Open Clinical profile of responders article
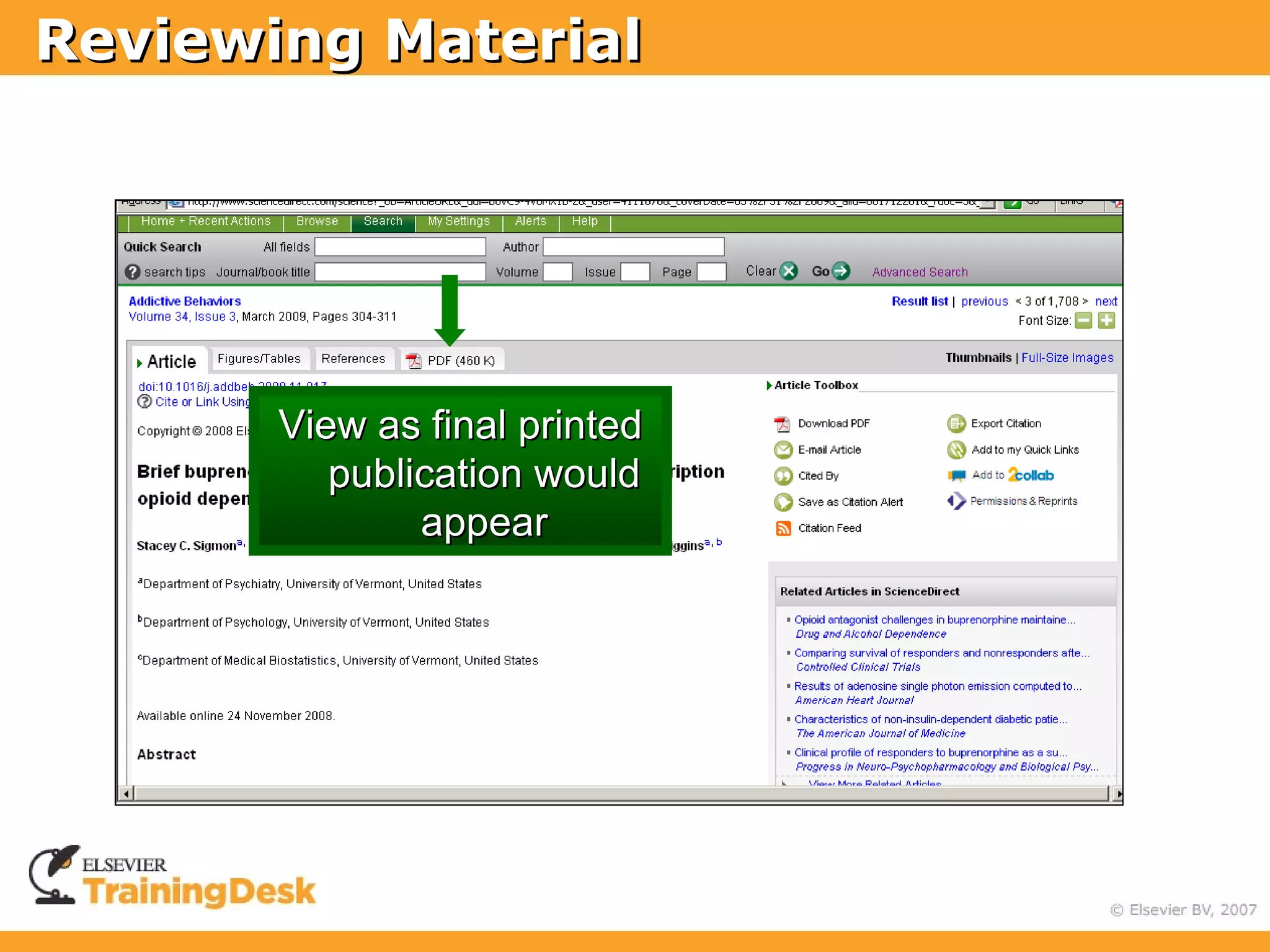The image size is (1270, 952). [931, 752]
